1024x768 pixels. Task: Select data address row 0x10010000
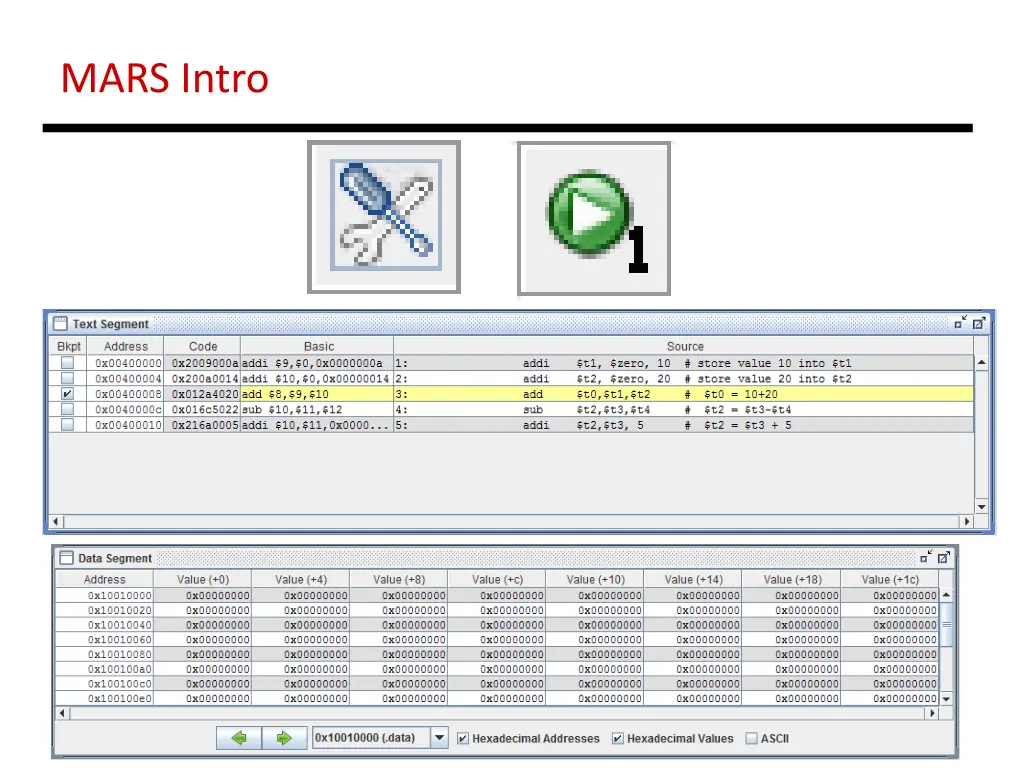497,596
